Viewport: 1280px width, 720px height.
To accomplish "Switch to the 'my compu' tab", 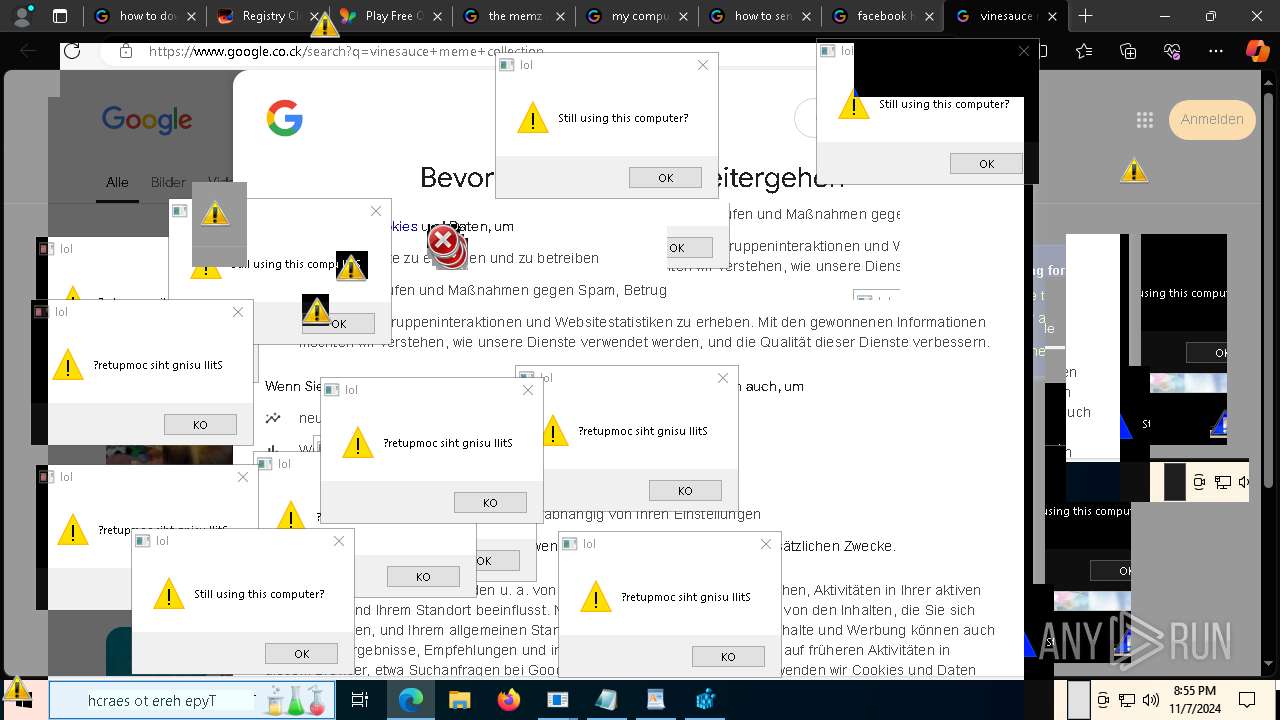I will click(638, 16).
